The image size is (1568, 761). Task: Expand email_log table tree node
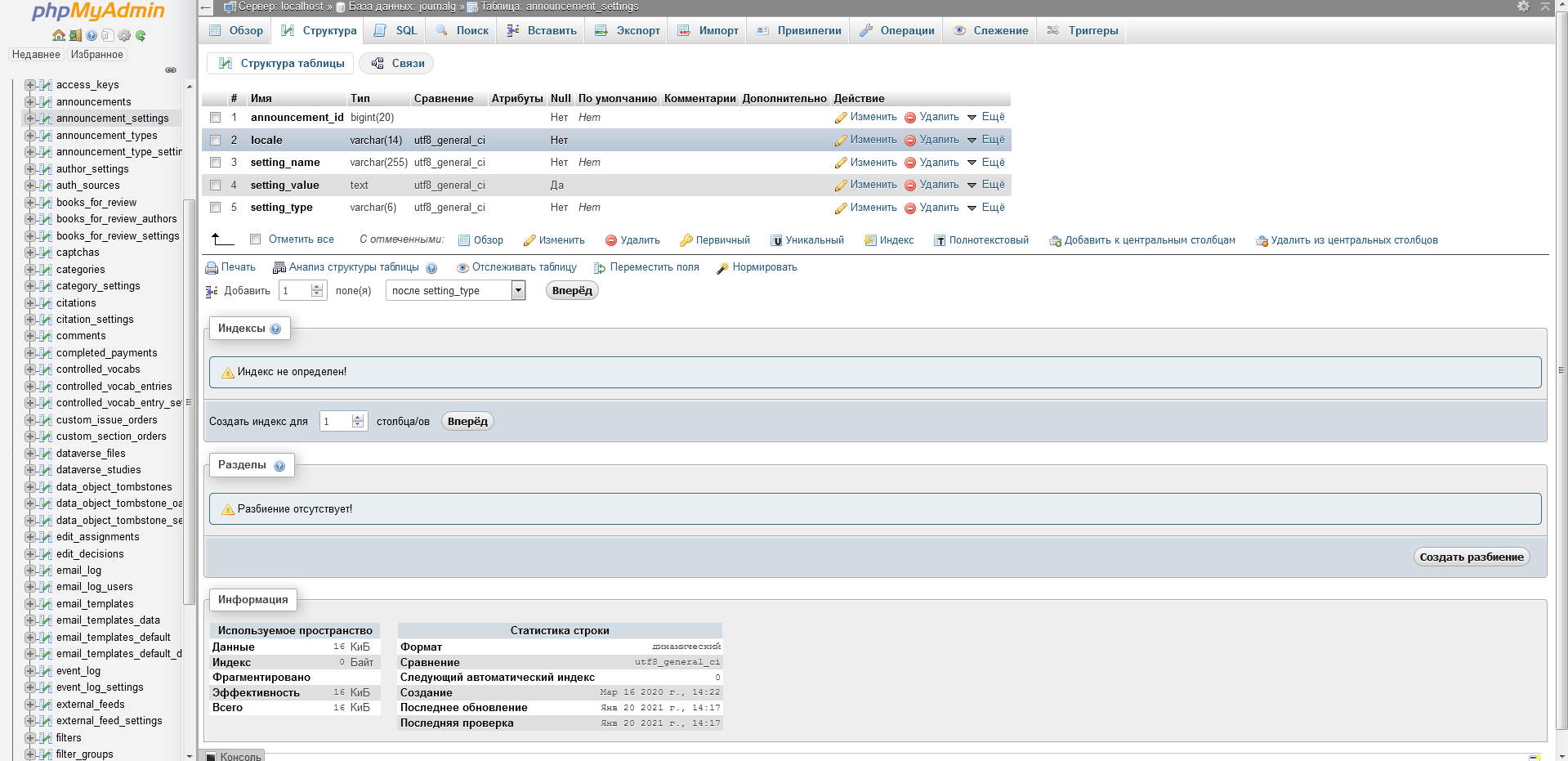tap(29, 571)
